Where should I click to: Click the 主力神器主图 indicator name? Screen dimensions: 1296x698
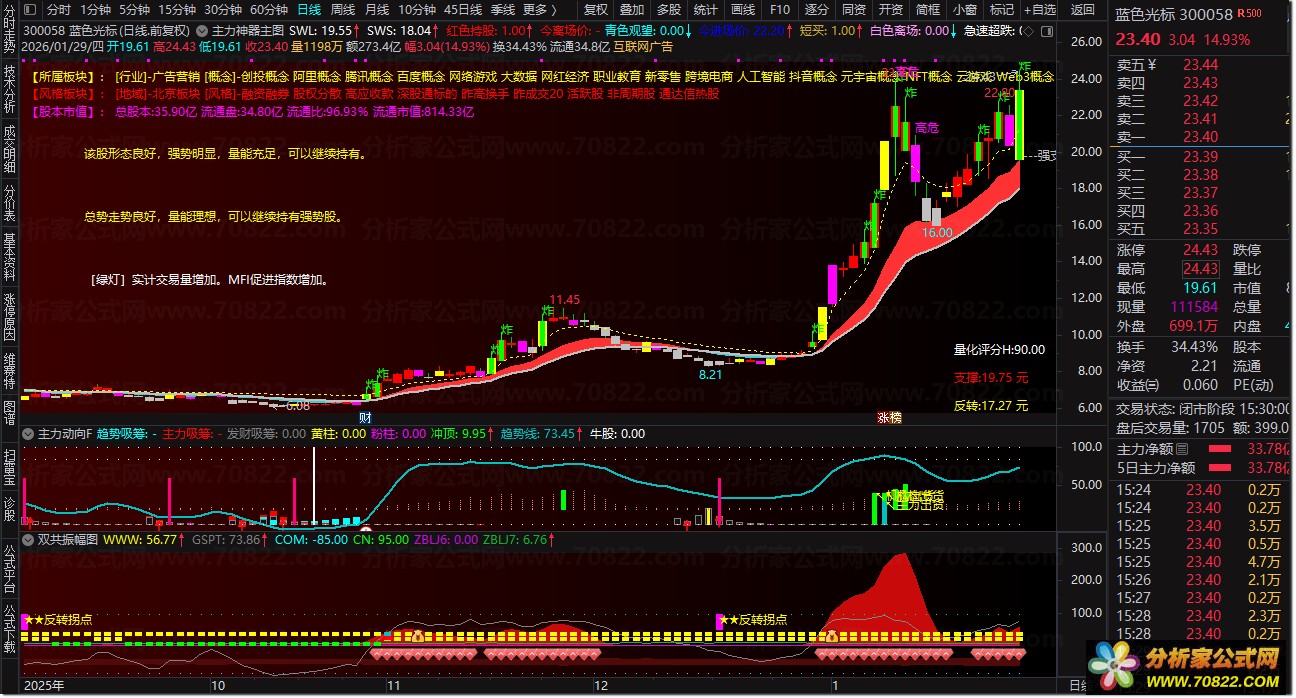248,30
